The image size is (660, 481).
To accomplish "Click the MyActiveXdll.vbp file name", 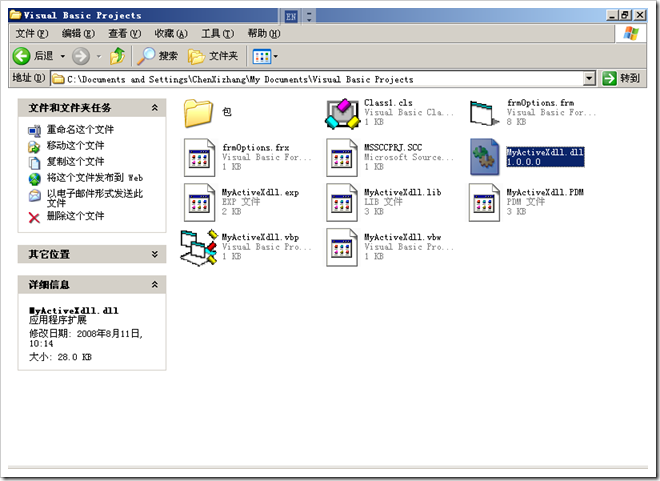I will click(260, 237).
